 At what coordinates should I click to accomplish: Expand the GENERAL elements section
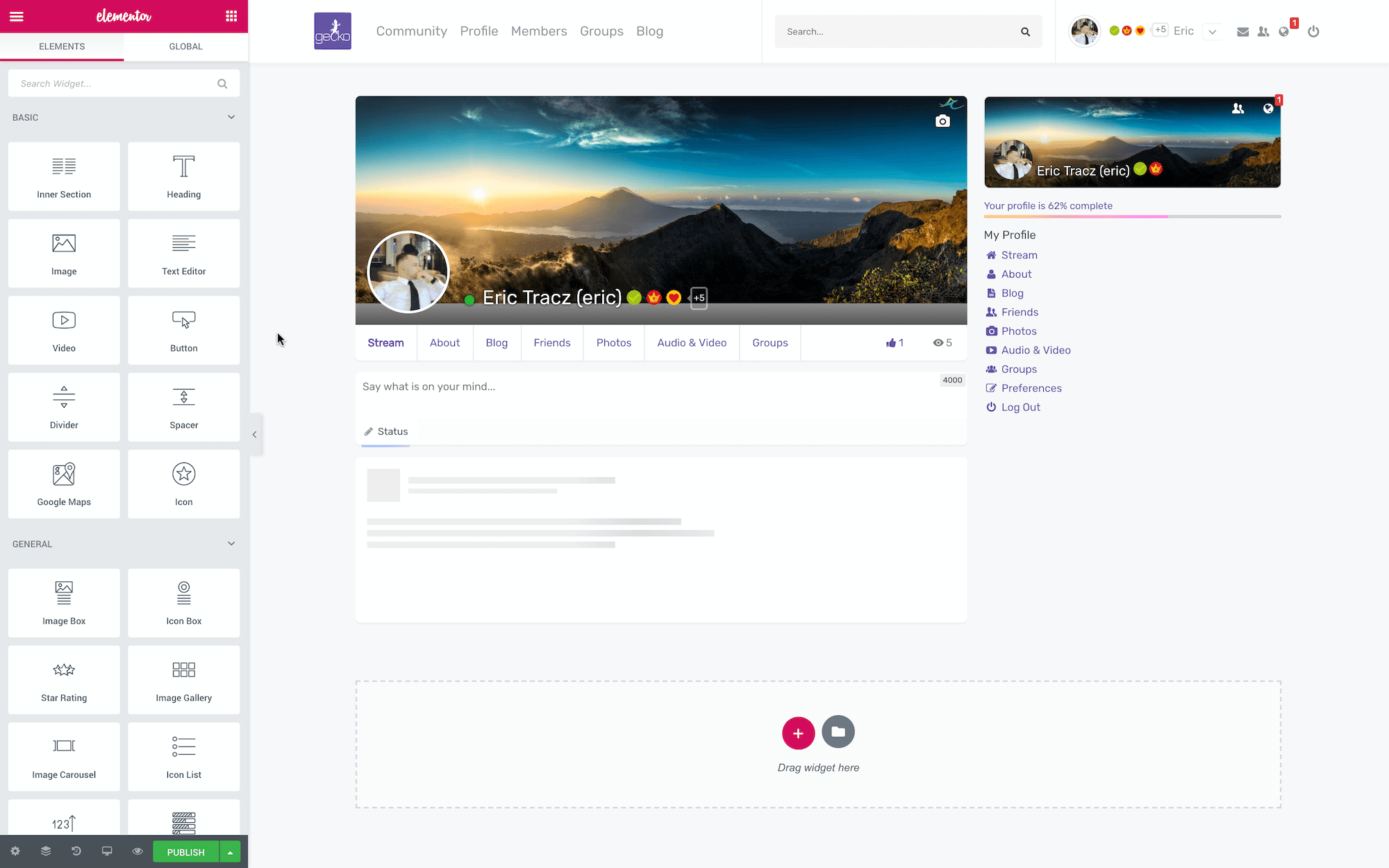123,544
